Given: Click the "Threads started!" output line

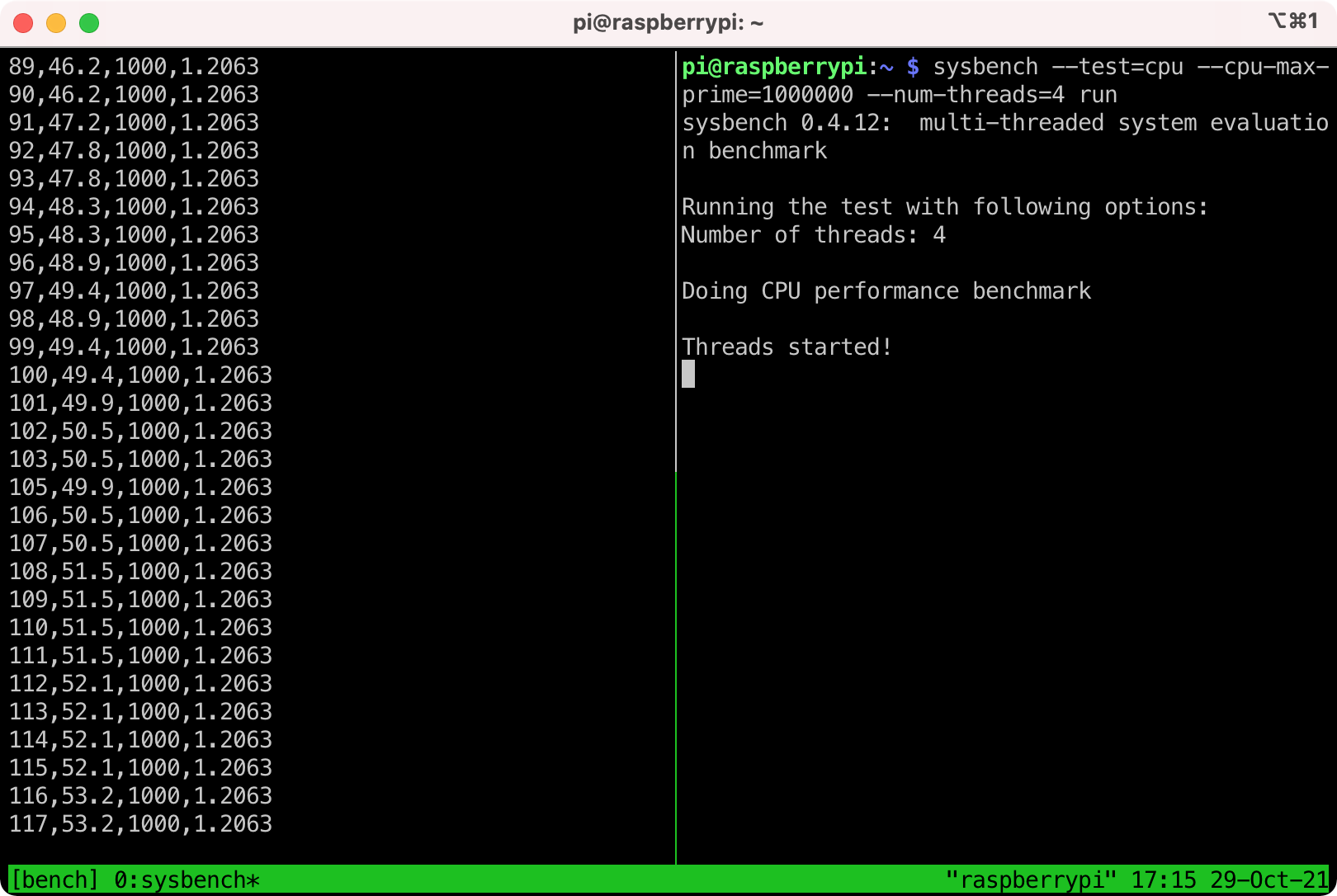Looking at the screenshot, I should coord(787,347).
